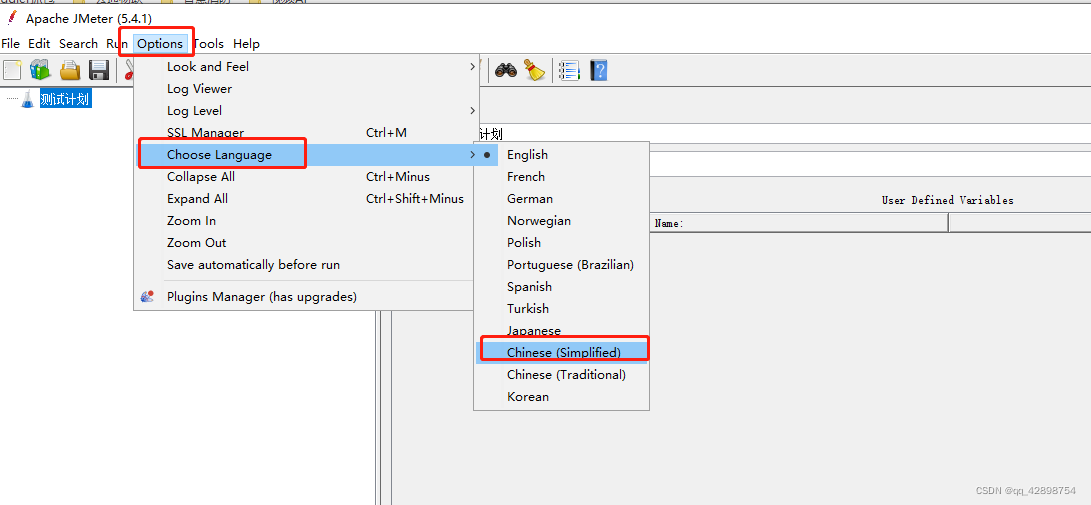Select Zoom In menu item

pyautogui.click(x=306, y=221)
